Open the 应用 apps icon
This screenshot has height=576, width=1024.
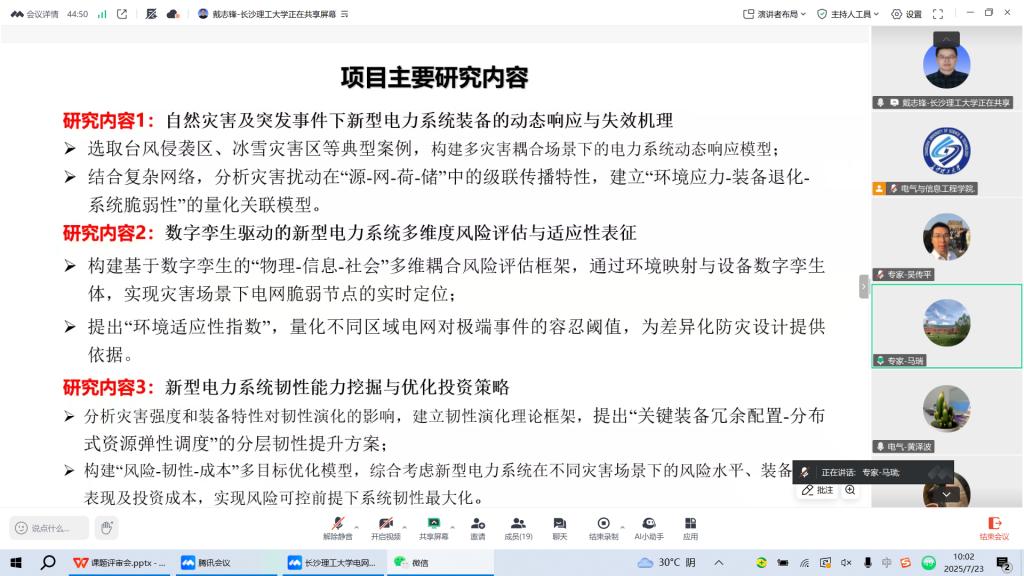[690, 526]
